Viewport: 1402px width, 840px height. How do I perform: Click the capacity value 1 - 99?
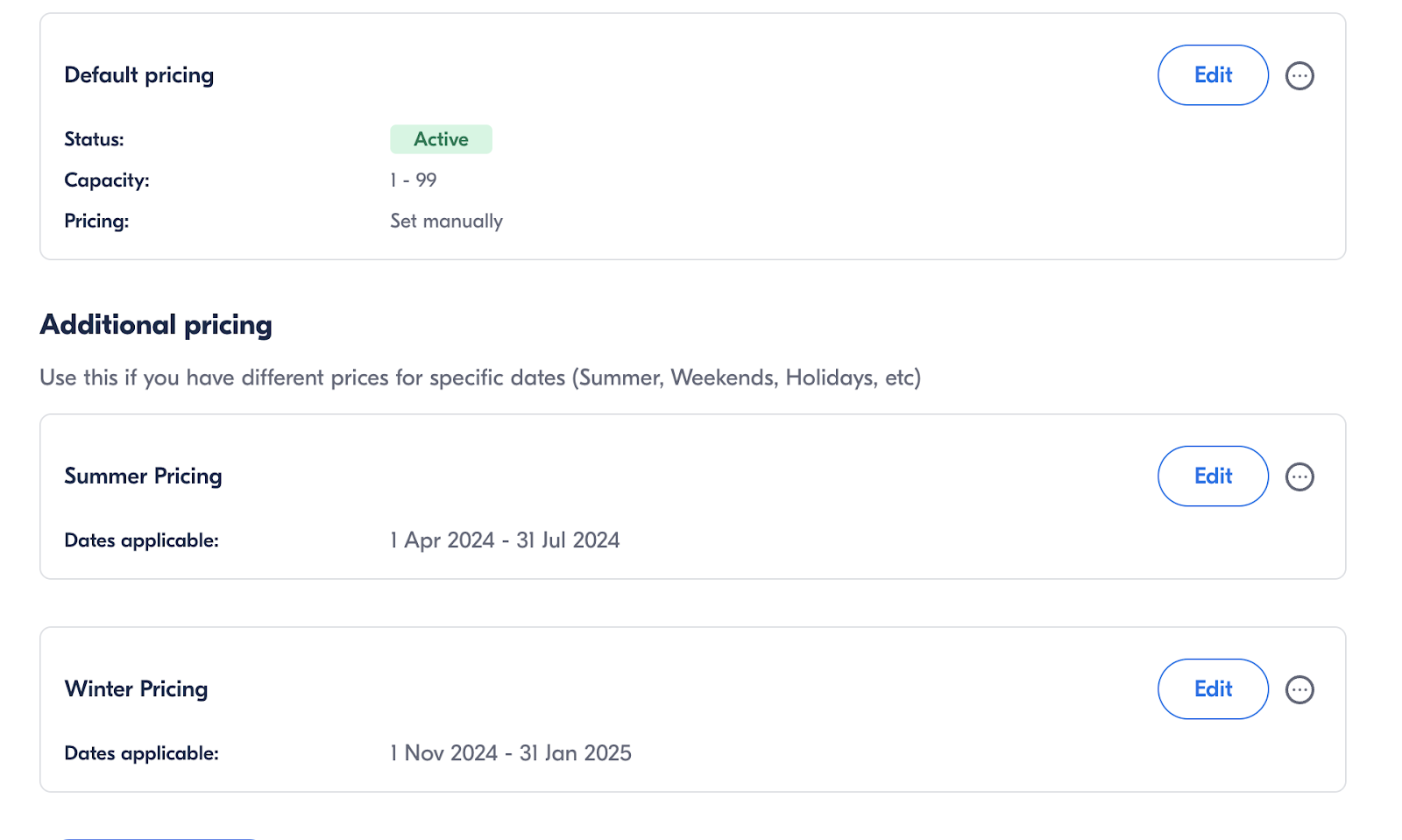point(414,180)
